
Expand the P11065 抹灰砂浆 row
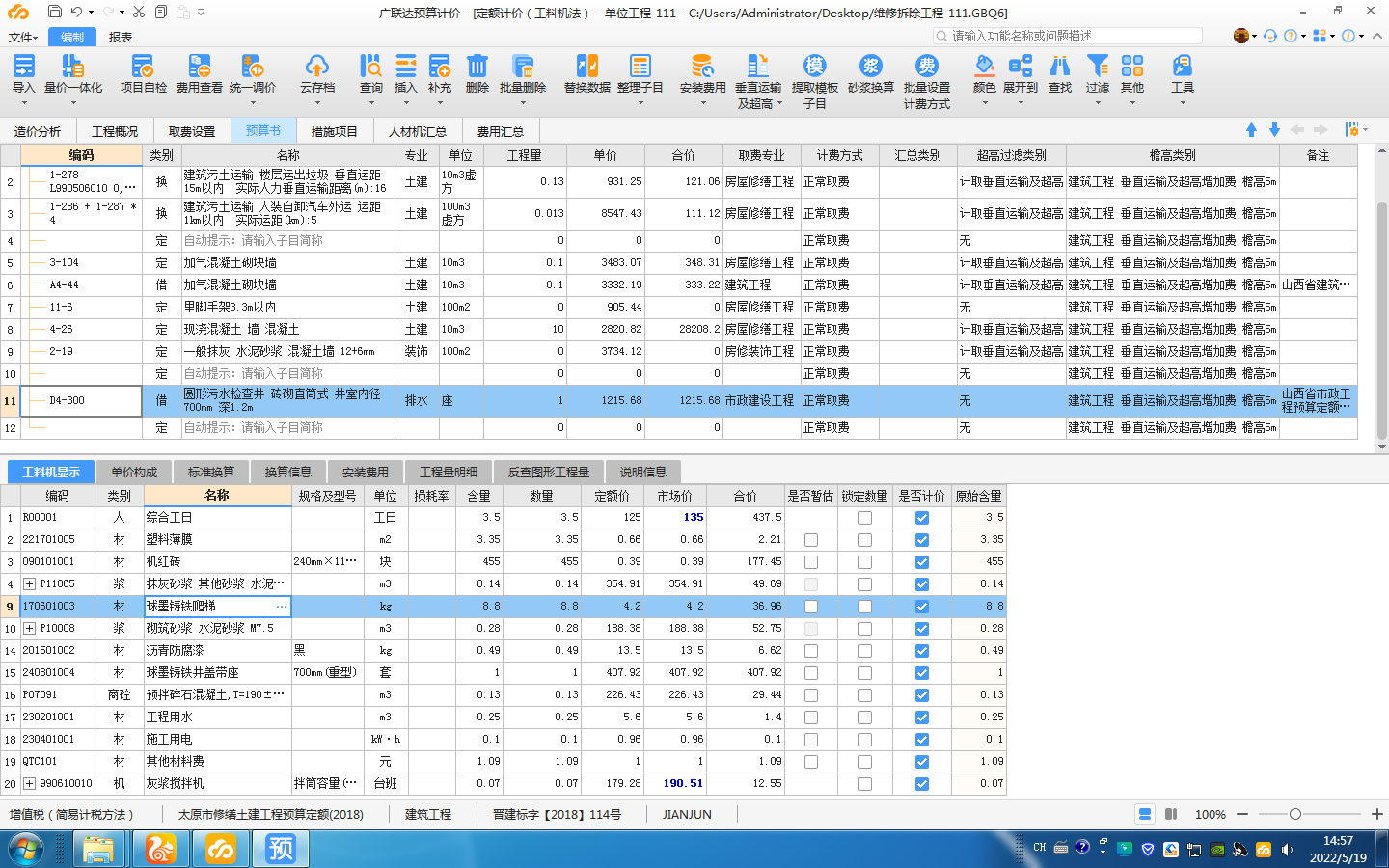tap(30, 584)
